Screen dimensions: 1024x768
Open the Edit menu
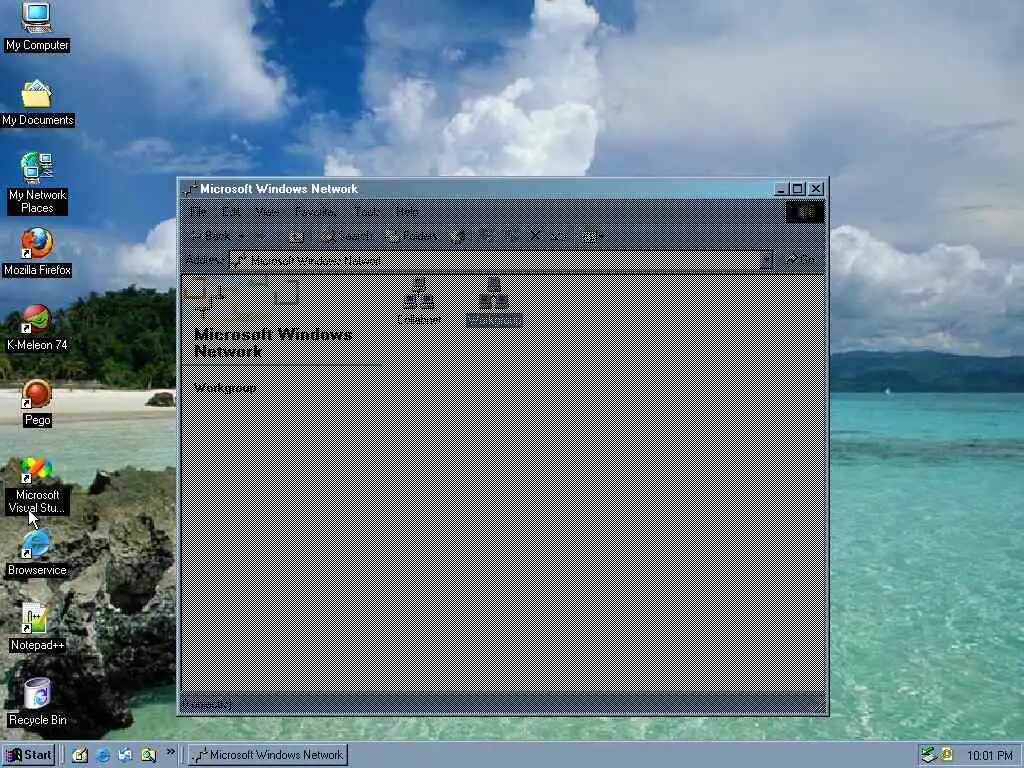(x=231, y=212)
